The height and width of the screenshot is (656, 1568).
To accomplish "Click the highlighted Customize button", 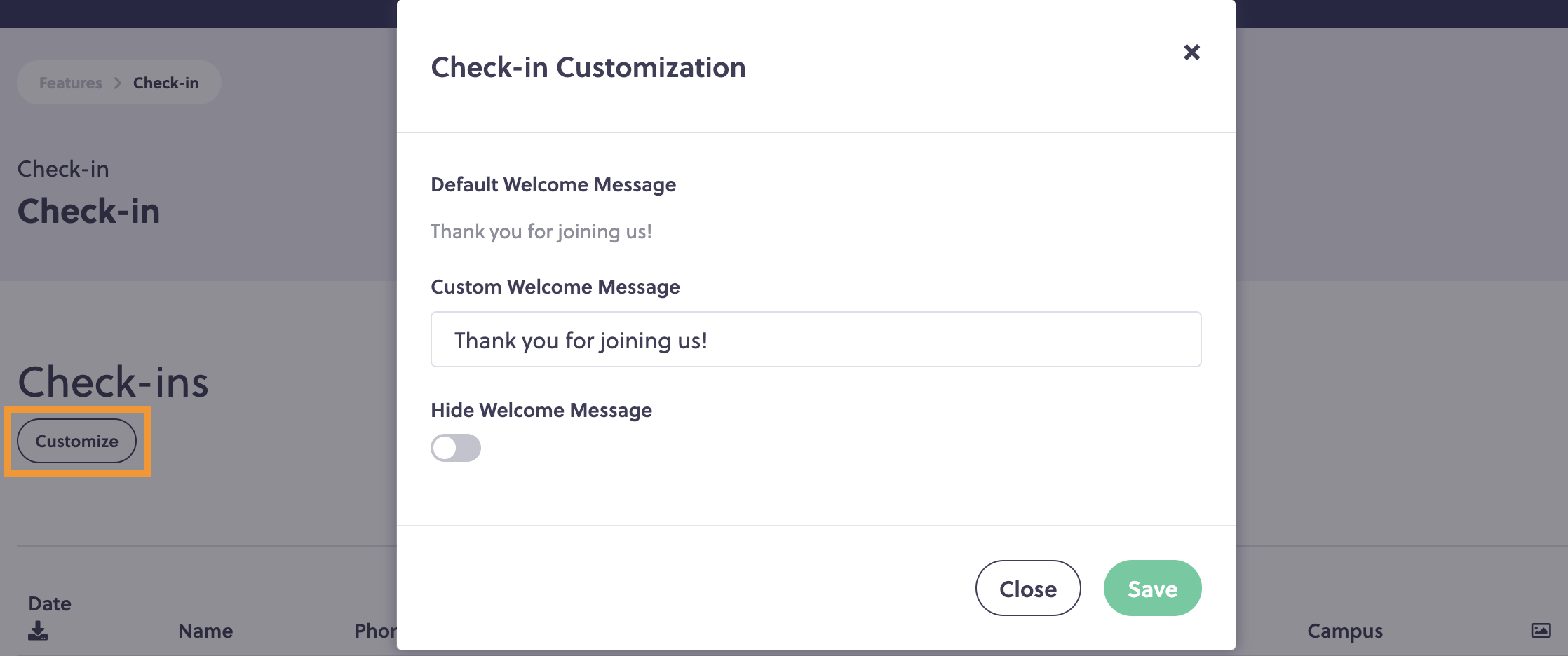I will pos(76,441).
